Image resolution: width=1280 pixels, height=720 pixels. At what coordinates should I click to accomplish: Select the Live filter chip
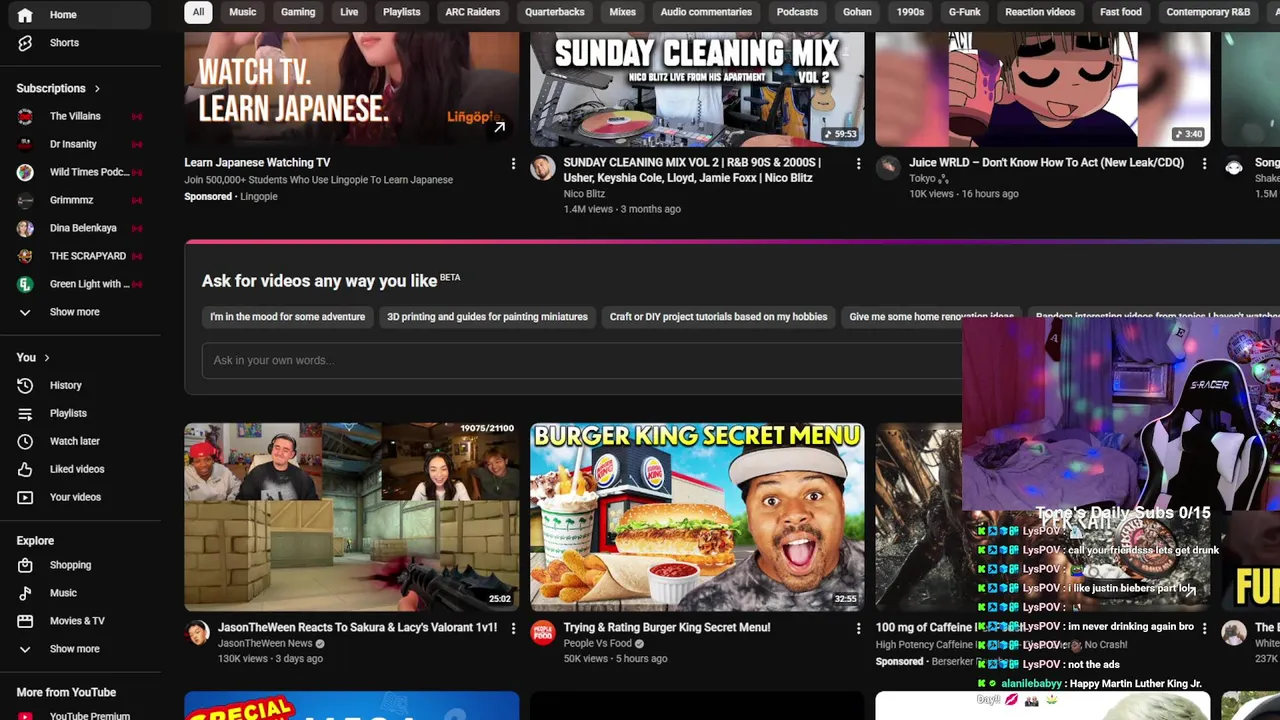point(349,12)
